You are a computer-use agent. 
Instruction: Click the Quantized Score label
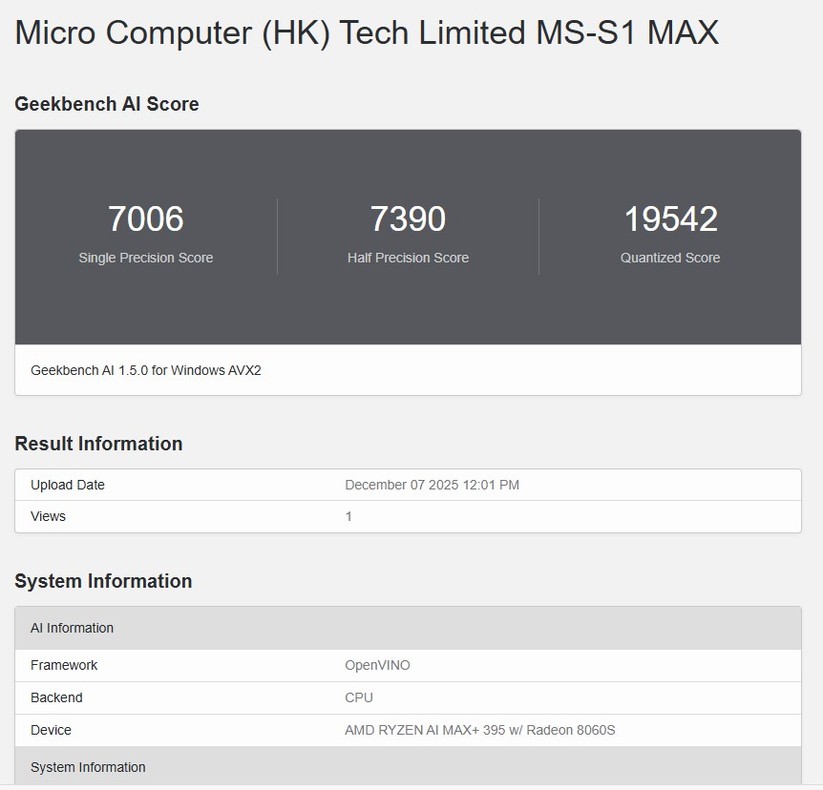click(670, 257)
